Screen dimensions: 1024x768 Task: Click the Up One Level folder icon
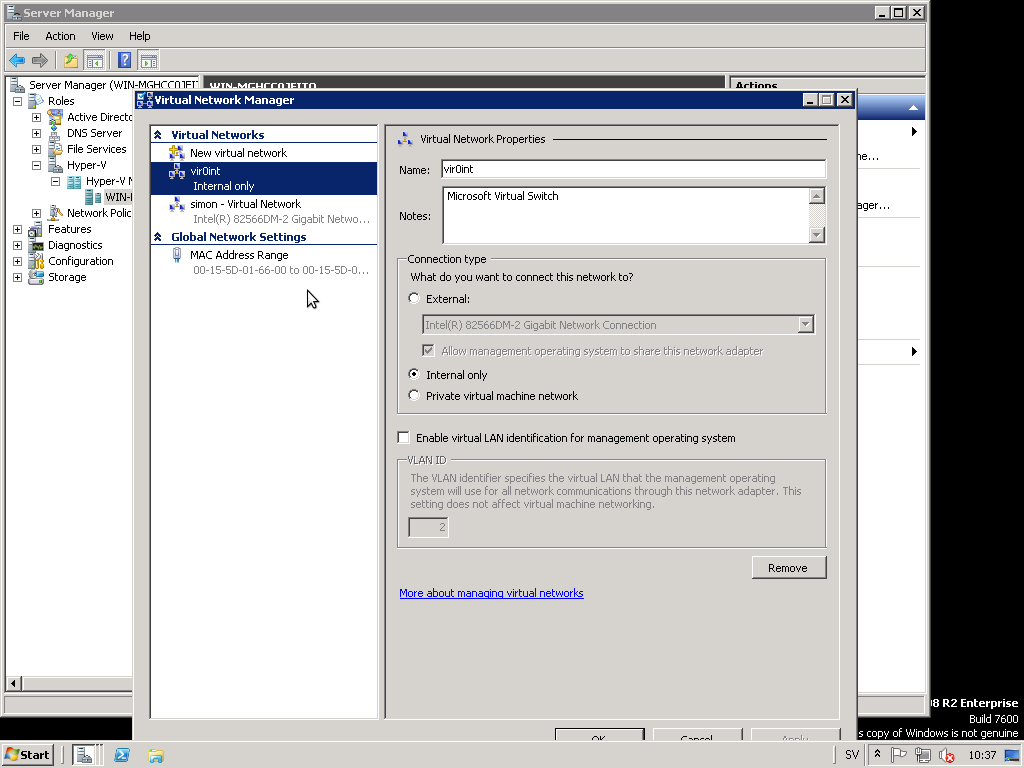point(71,60)
